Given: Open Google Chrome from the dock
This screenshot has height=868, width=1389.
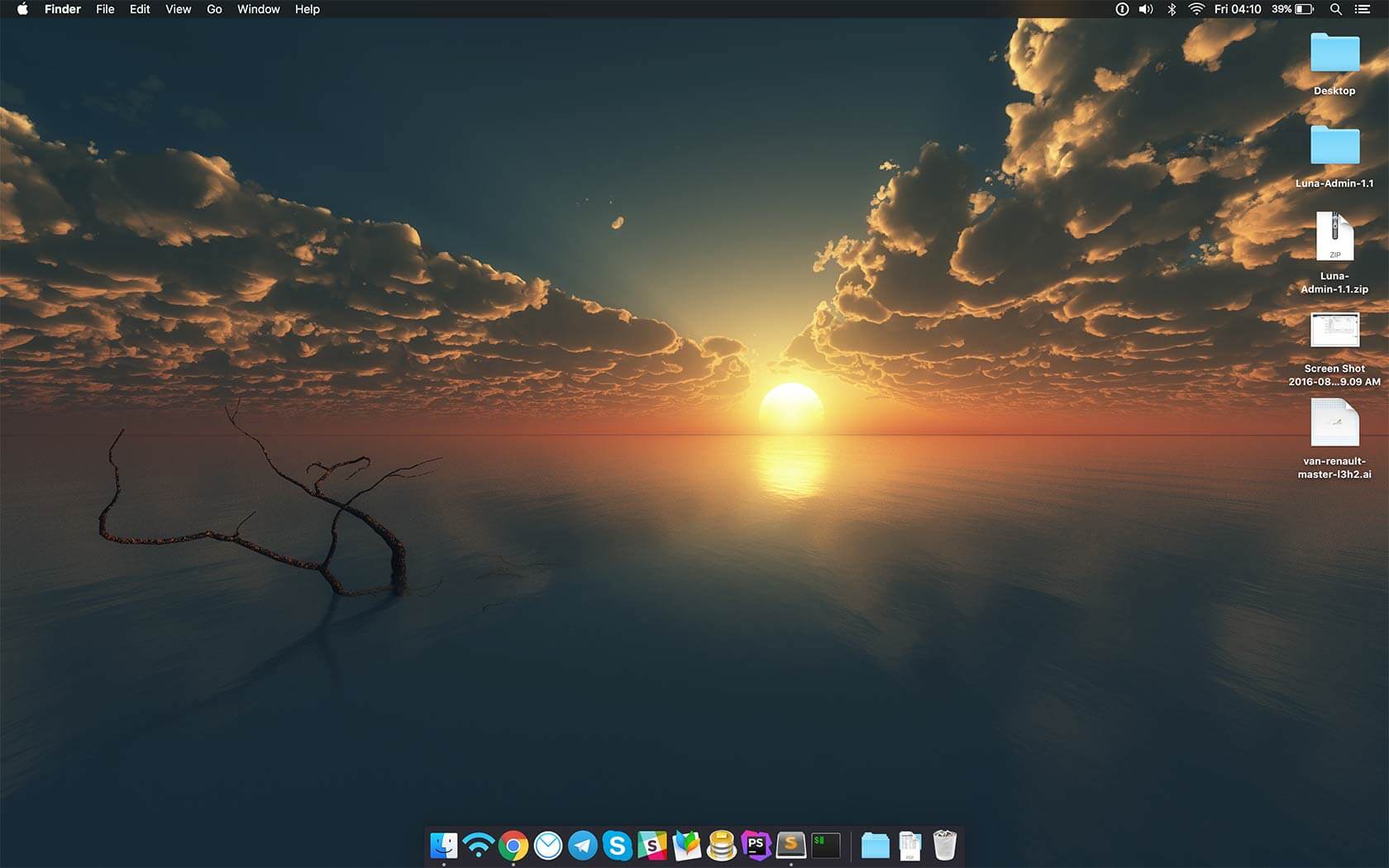Looking at the screenshot, I should coord(513,846).
